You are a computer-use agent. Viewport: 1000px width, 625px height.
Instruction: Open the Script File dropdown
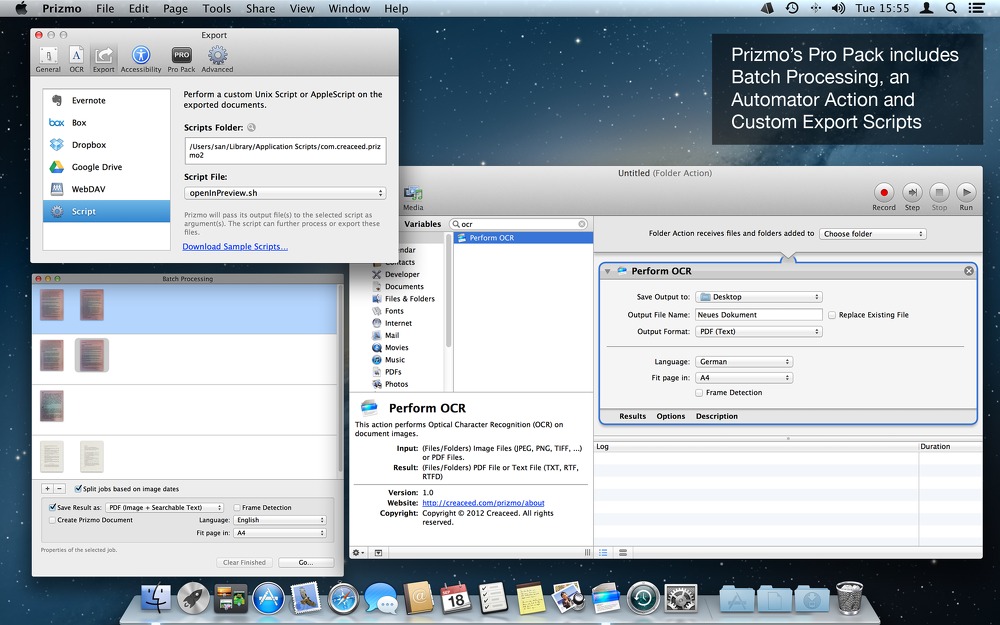[x=285, y=193]
